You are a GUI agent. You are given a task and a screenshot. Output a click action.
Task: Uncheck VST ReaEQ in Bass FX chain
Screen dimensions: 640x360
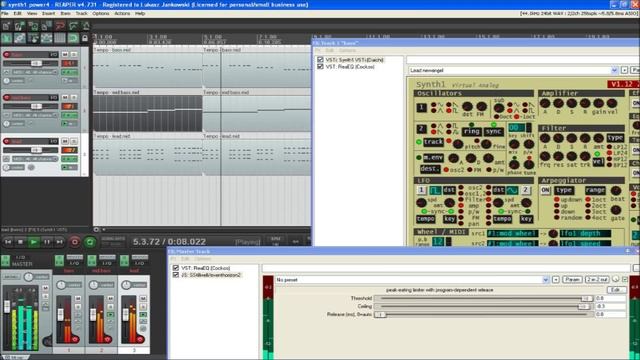[320, 67]
